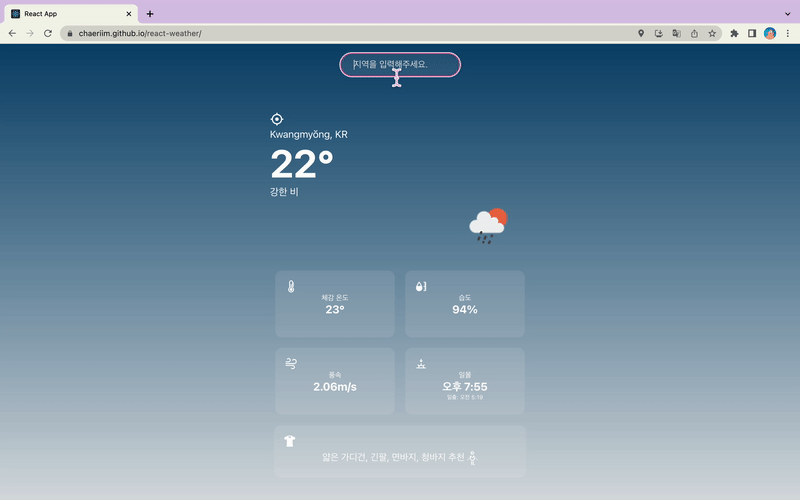Click the thermometer icon in feels-like card
Screen dimensions: 800x500
click(x=291, y=286)
